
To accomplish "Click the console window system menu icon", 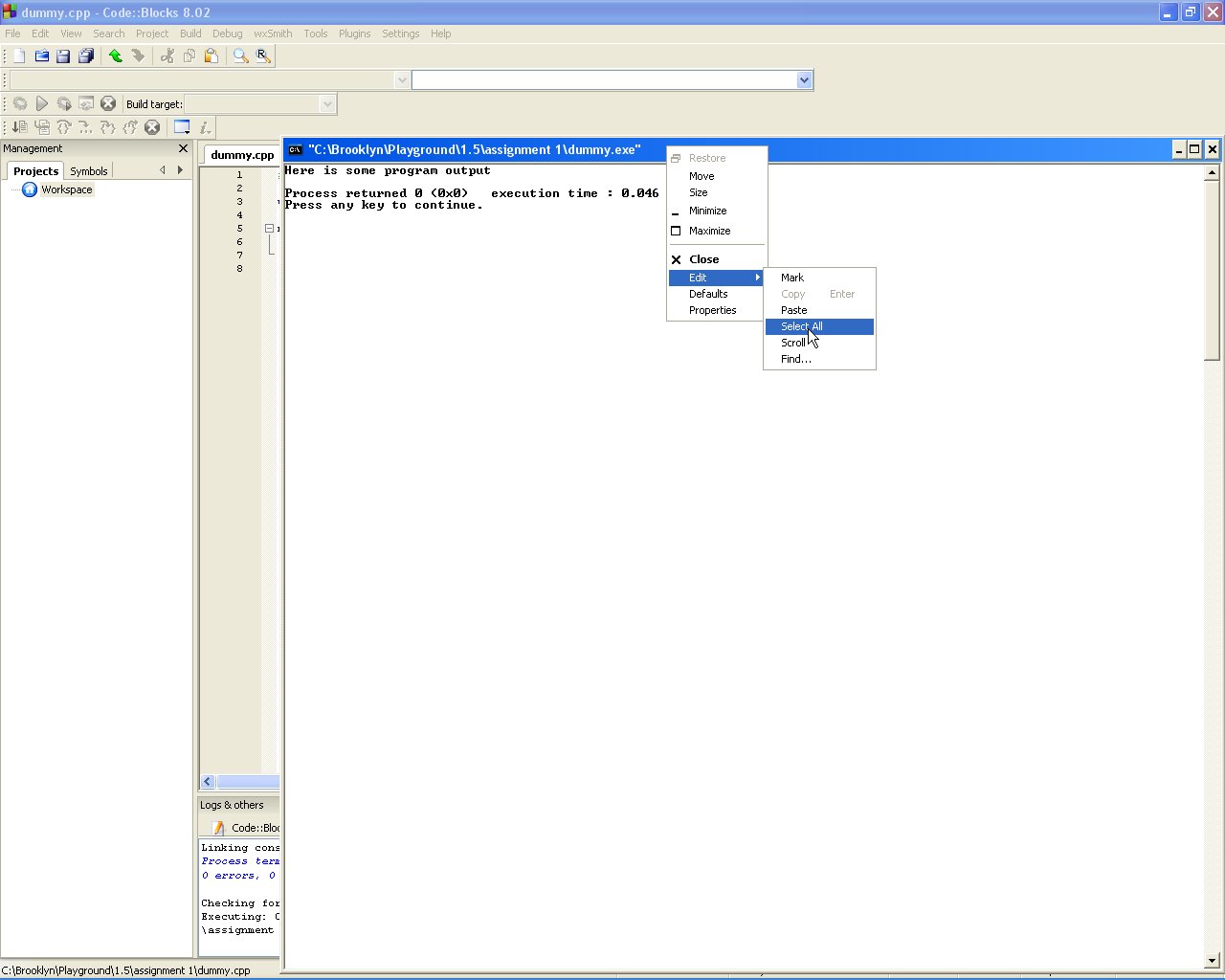I will point(296,149).
